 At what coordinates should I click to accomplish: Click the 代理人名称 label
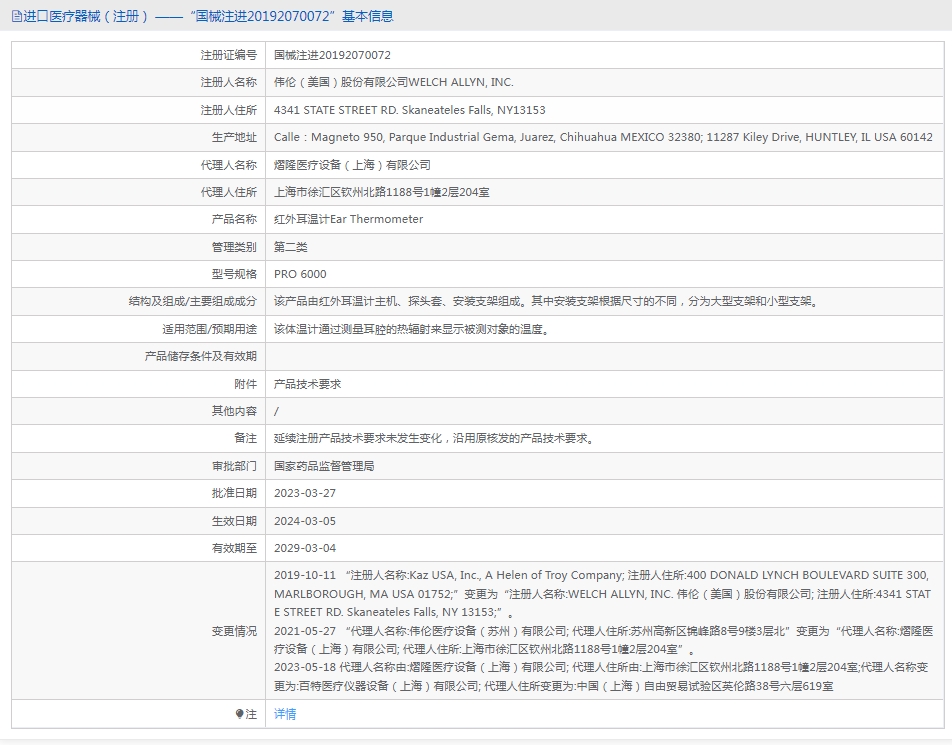tap(229, 165)
